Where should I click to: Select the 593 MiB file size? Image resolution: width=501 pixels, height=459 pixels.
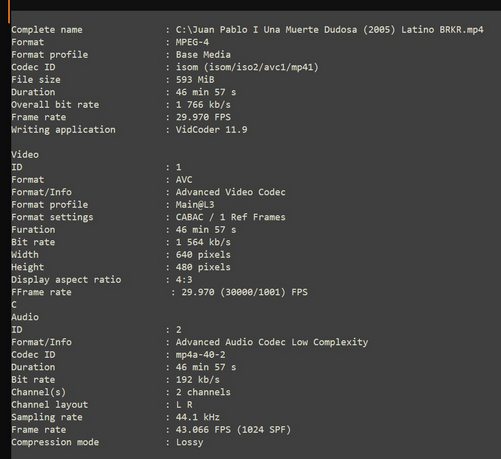(195, 80)
